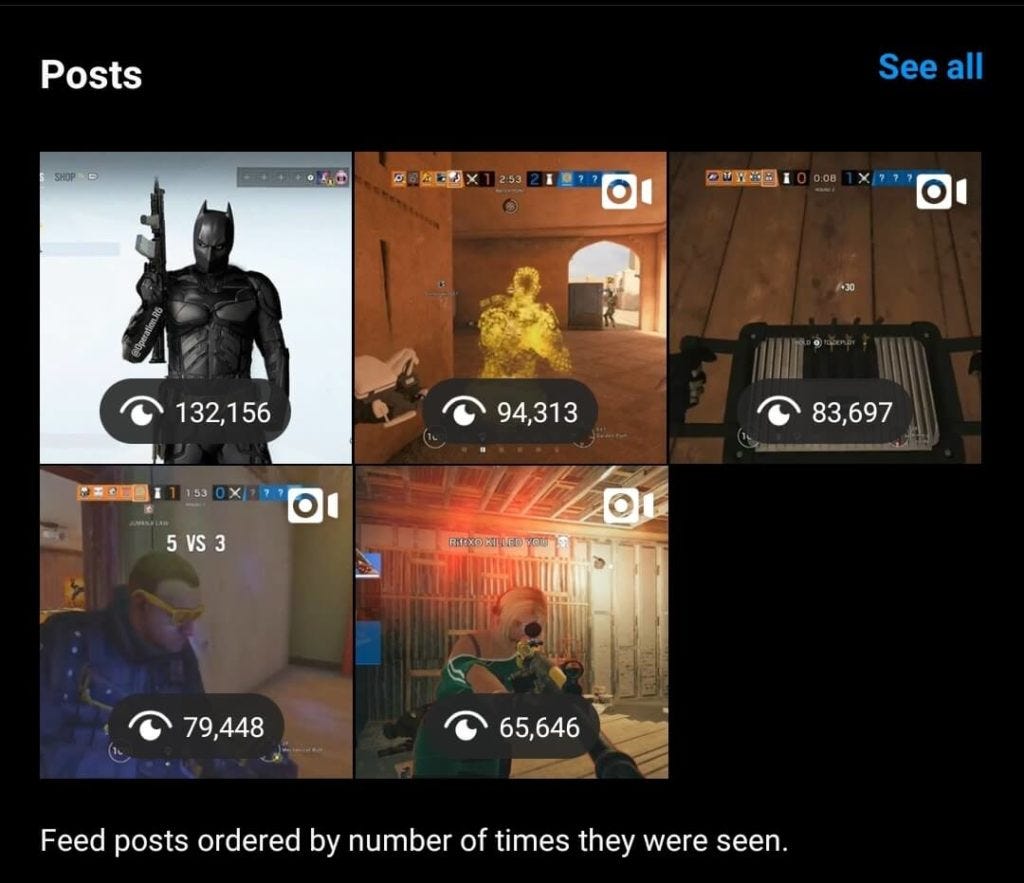
Task: Click eye icon beside 79,448 views
Action: (150, 726)
